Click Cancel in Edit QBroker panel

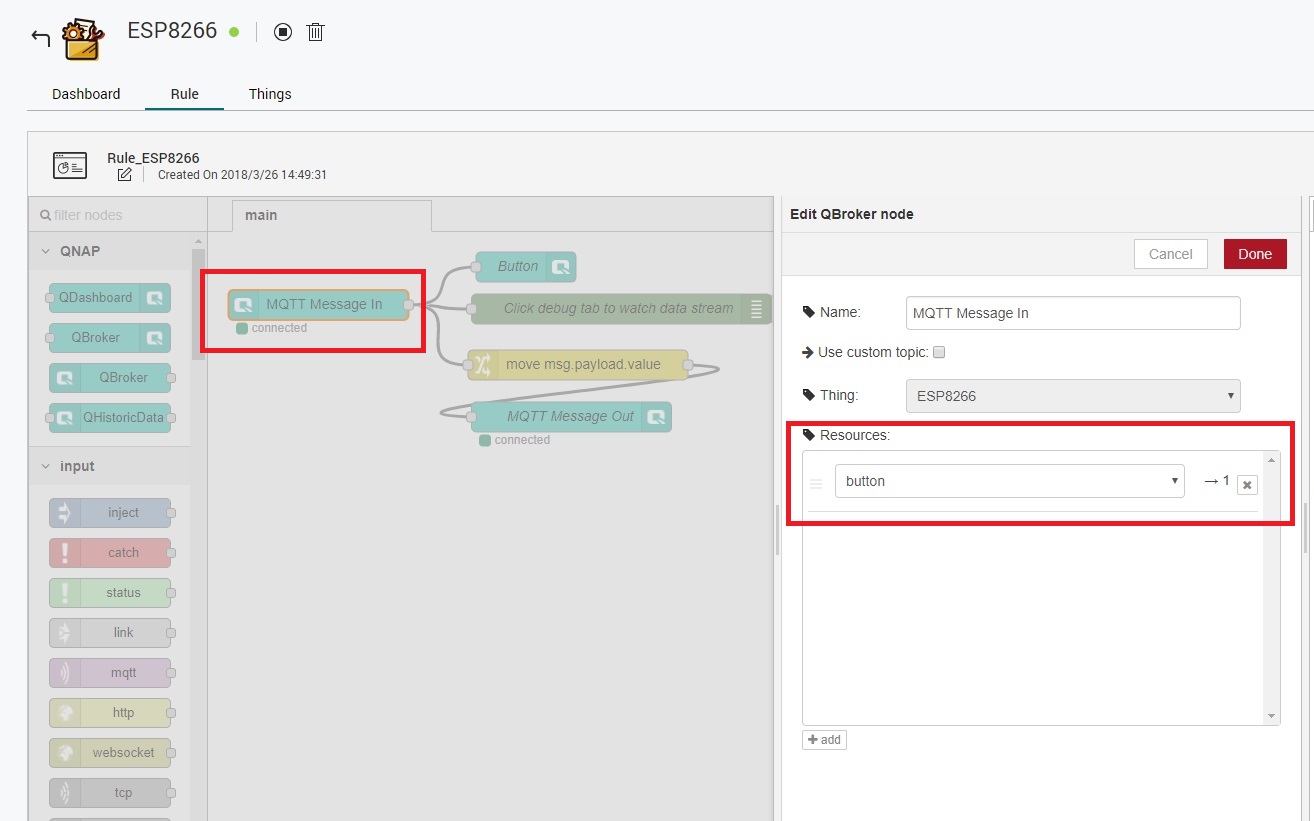1170,254
